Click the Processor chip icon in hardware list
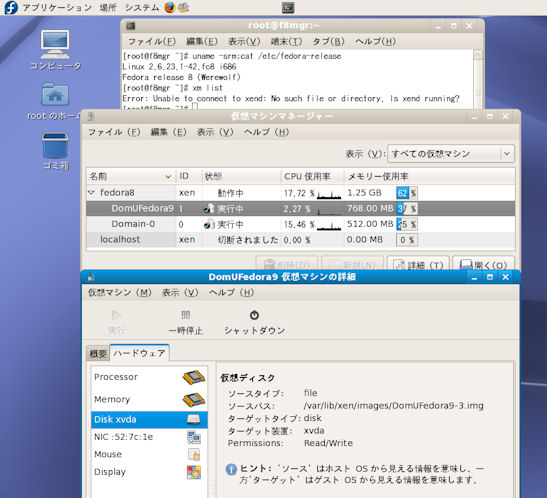The height and width of the screenshot is (498, 547). click(194, 377)
